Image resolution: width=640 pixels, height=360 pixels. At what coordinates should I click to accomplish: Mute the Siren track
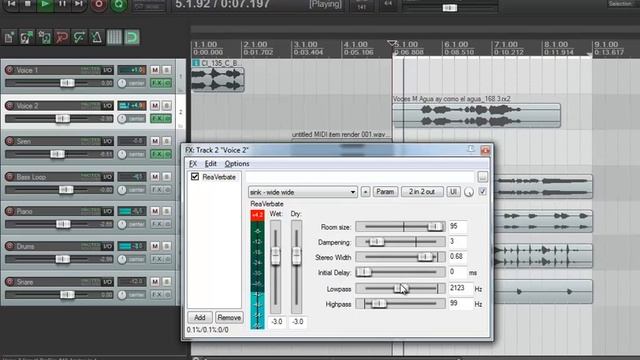pos(155,141)
